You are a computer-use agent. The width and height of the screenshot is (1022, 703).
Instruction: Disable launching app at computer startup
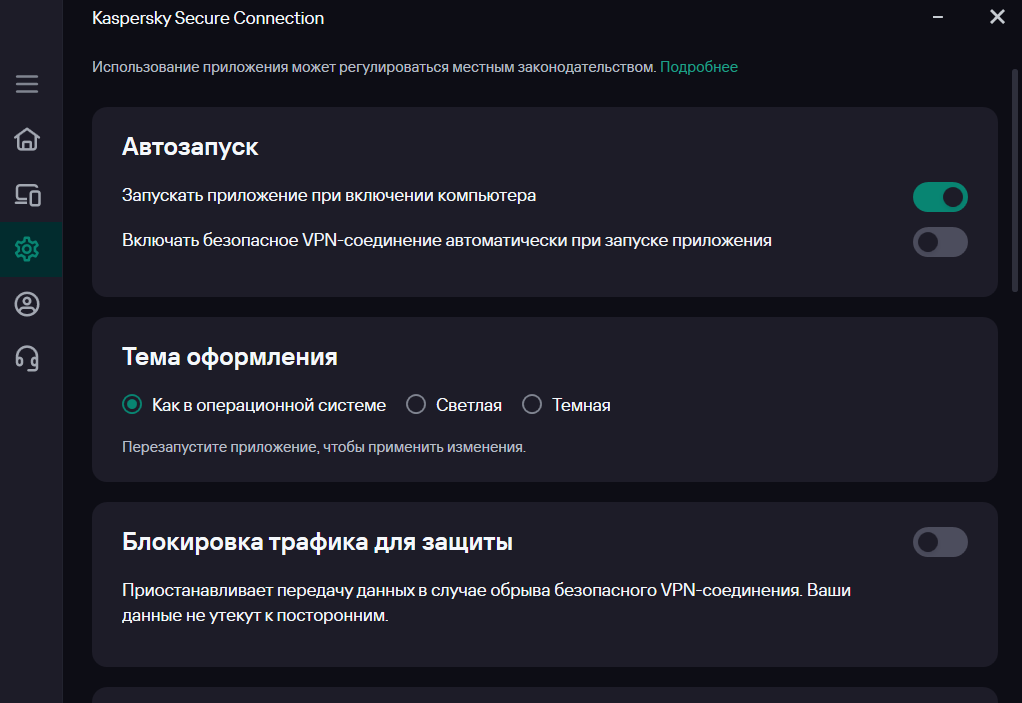coord(940,197)
